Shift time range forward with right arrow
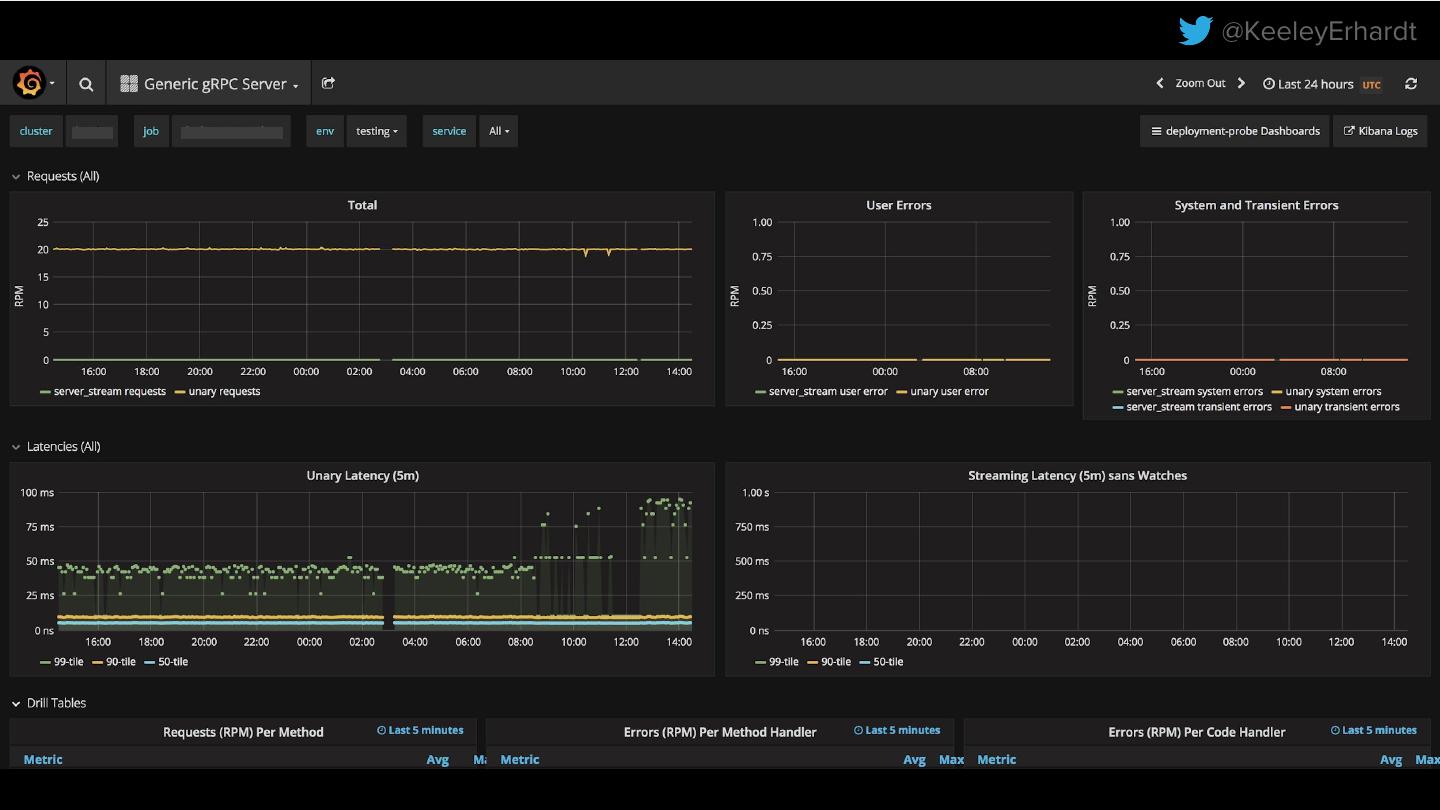1440x810 pixels. pos(1241,84)
